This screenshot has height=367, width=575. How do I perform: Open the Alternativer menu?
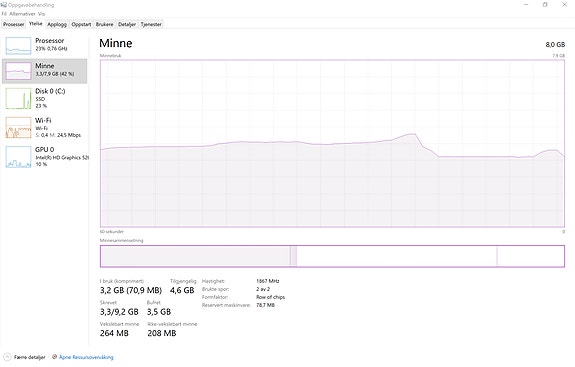[x=22, y=14]
